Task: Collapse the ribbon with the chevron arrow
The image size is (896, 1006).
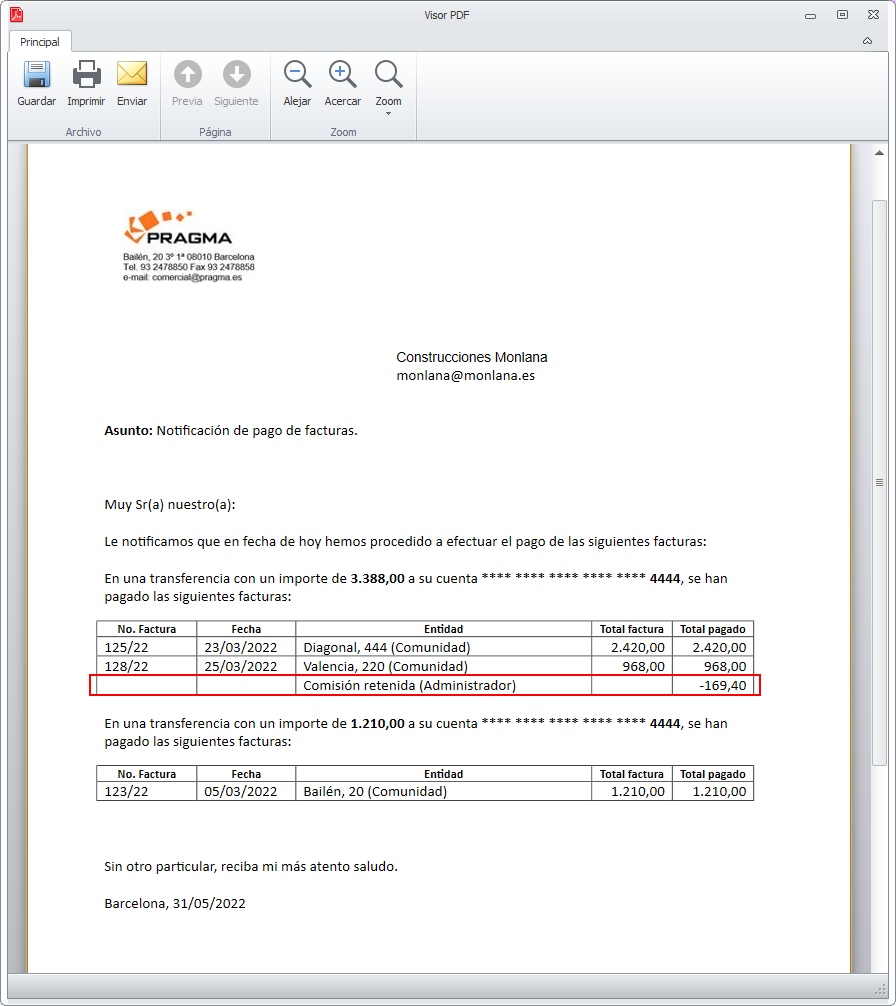Action: (867, 41)
